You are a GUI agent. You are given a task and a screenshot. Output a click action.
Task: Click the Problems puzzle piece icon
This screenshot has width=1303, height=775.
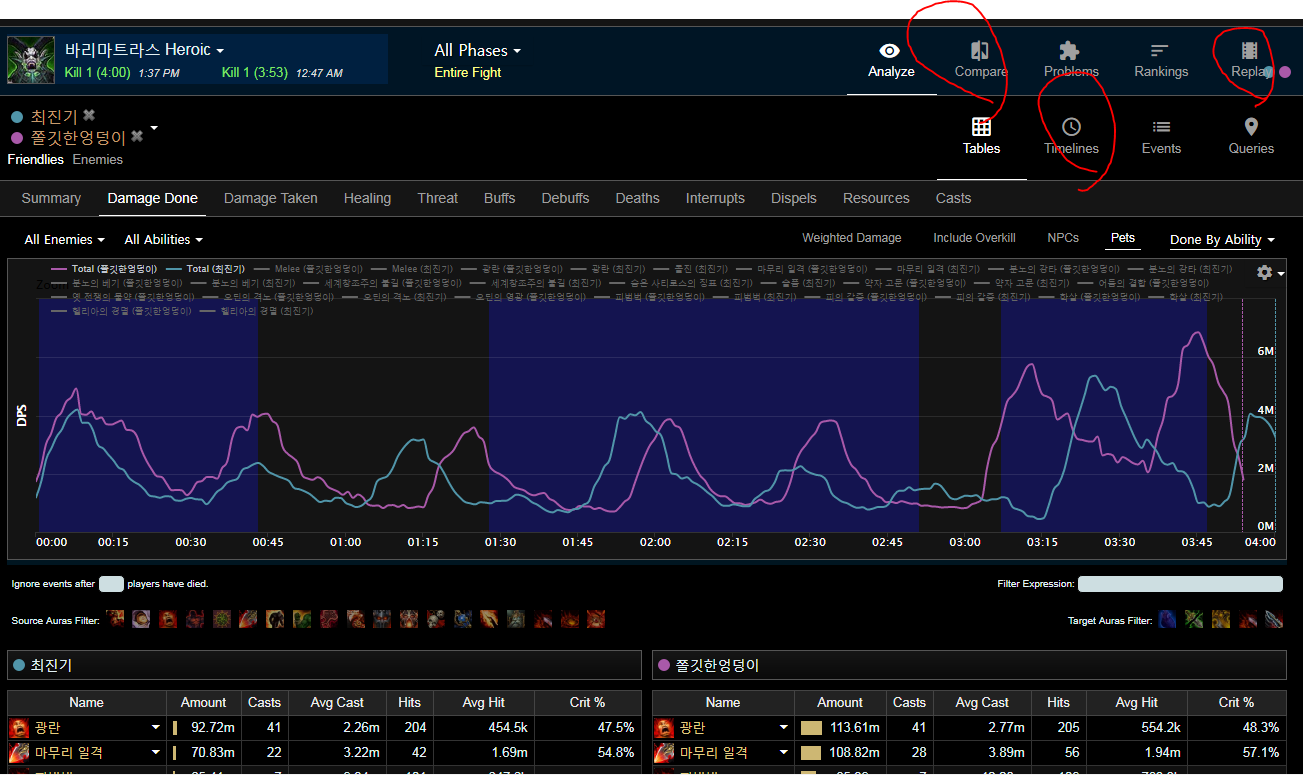(1070, 51)
